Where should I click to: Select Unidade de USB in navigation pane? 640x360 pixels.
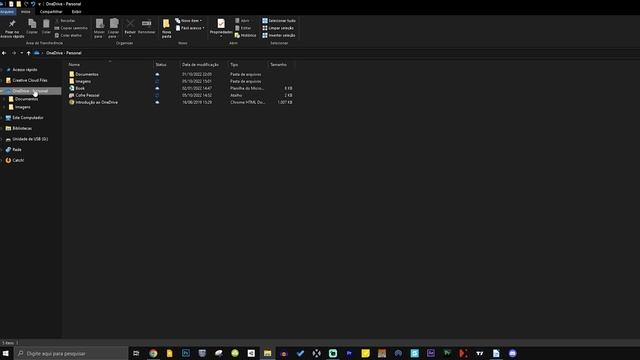click(31, 139)
